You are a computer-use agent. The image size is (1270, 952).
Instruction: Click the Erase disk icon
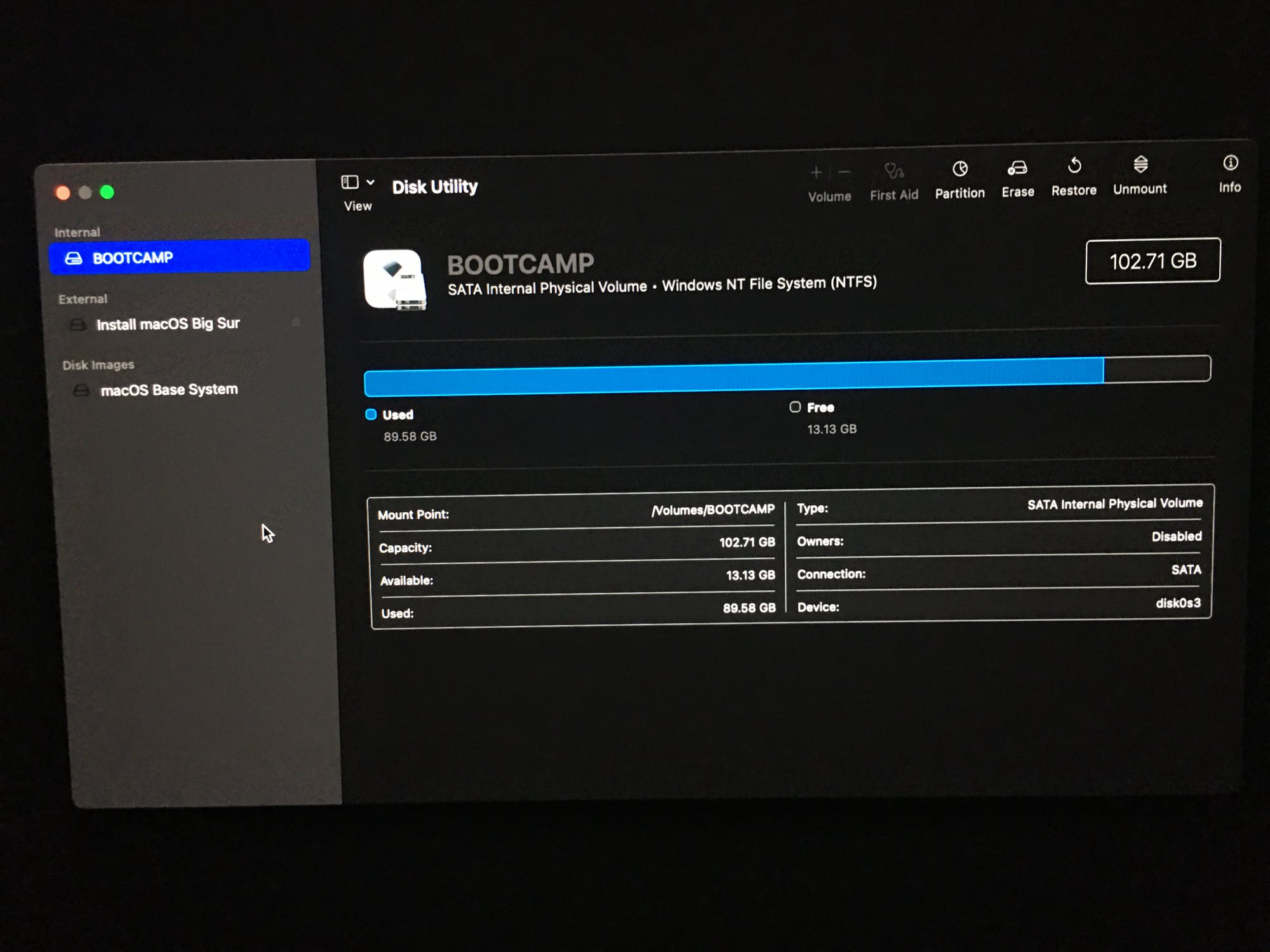[x=1017, y=168]
